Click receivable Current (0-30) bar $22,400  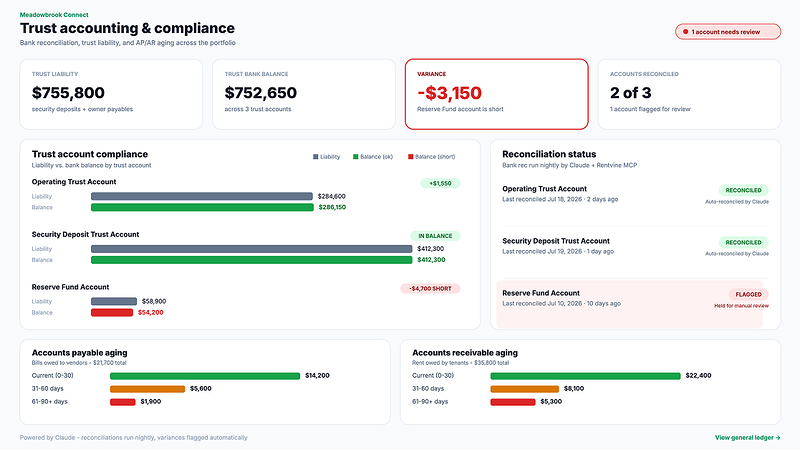coord(586,376)
